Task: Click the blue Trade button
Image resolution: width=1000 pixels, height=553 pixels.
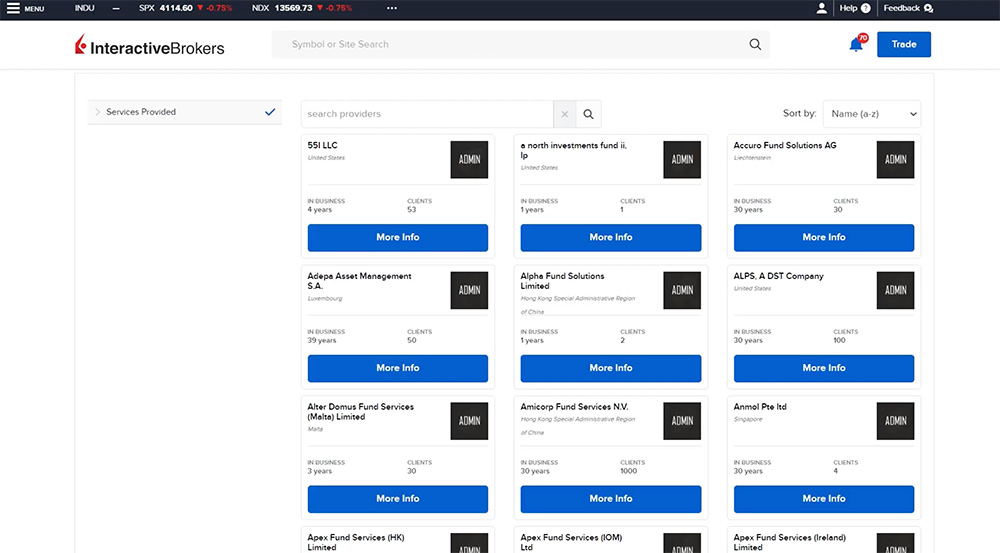Action: pyautogui.click(x=903, y=44)
